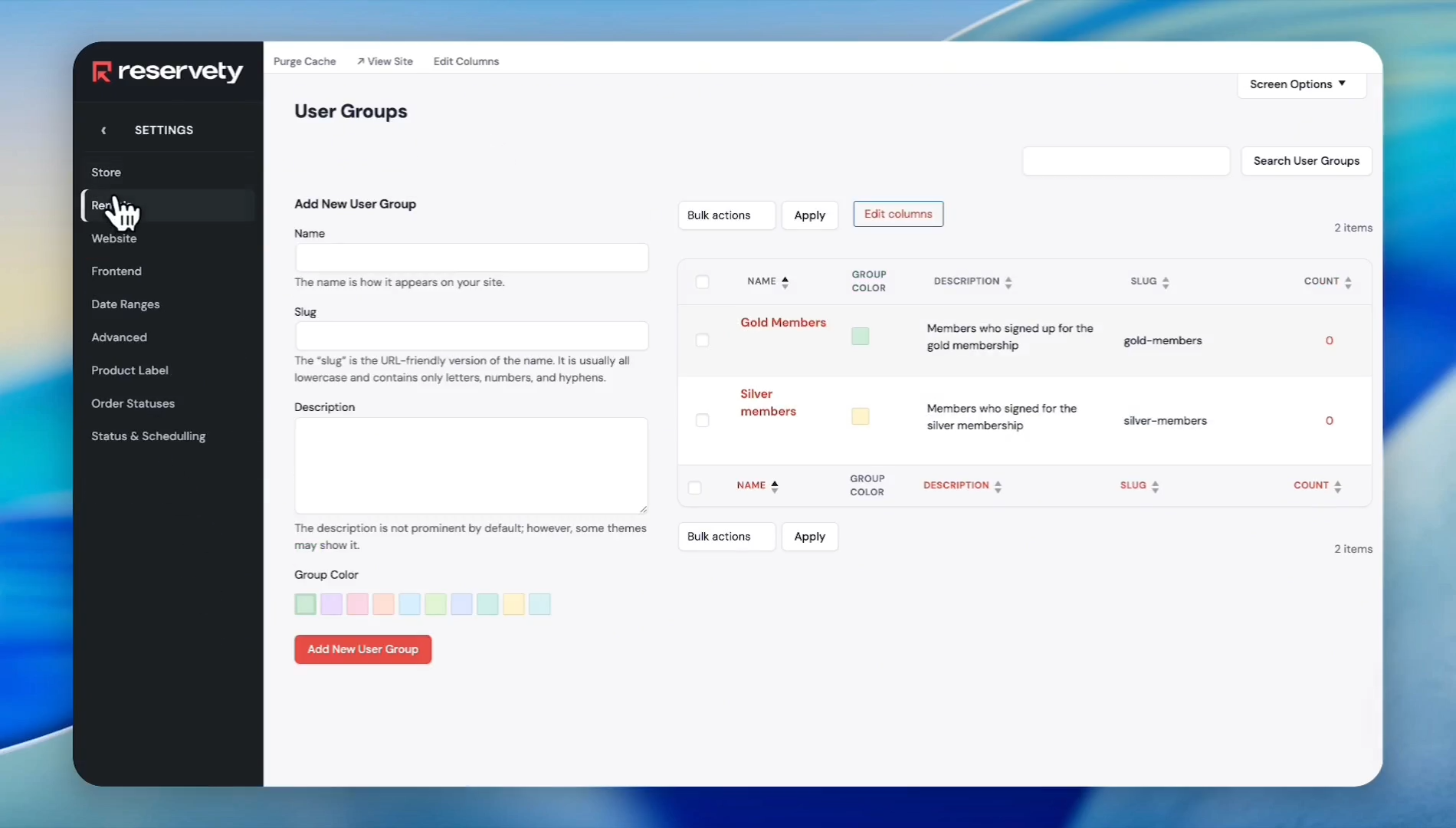Check the Silver members row checkbox
The width and height of the screenshot is (1456, 828).
(702, 420)
